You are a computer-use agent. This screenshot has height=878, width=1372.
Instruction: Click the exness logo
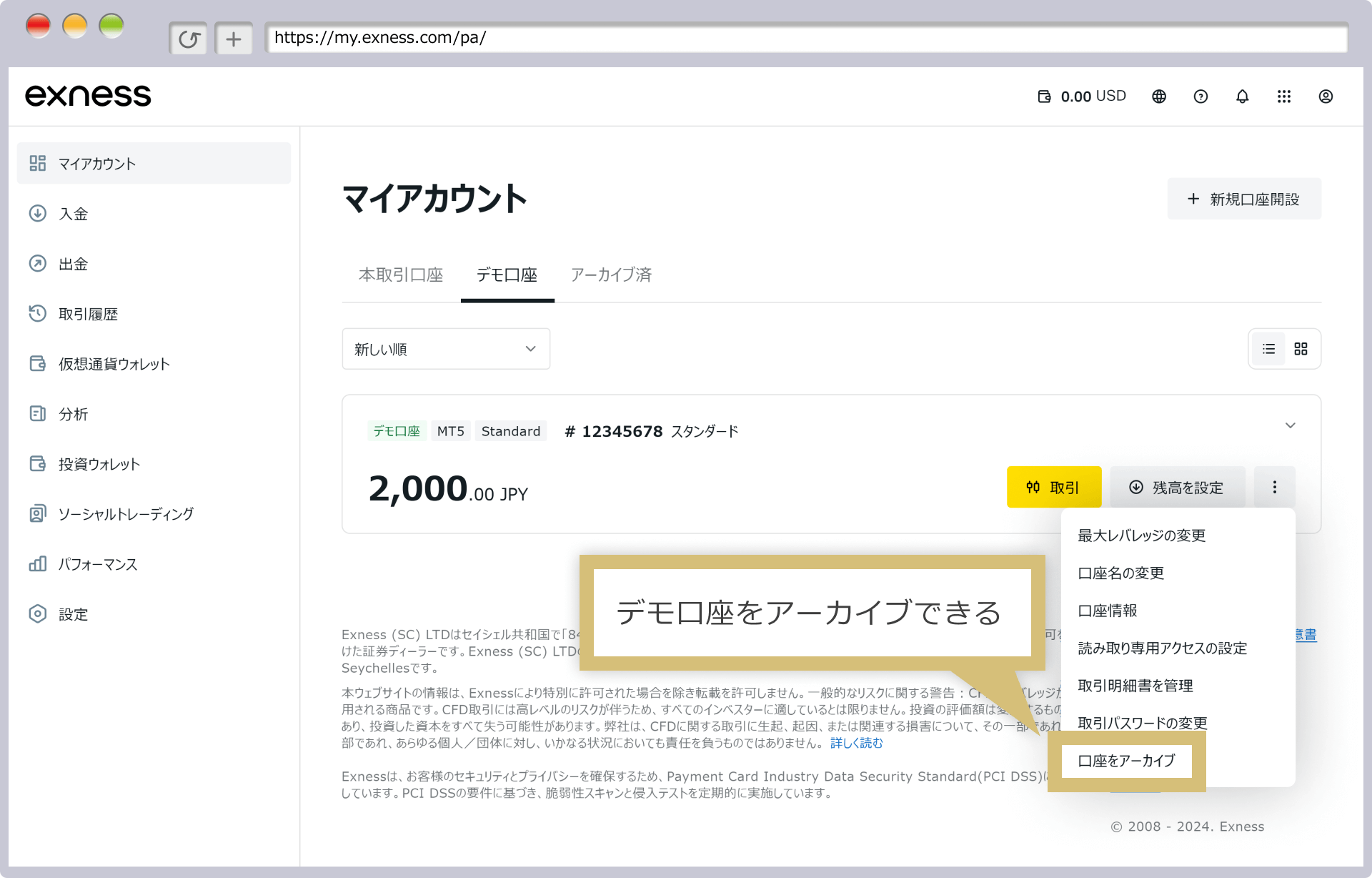[88, 96]
